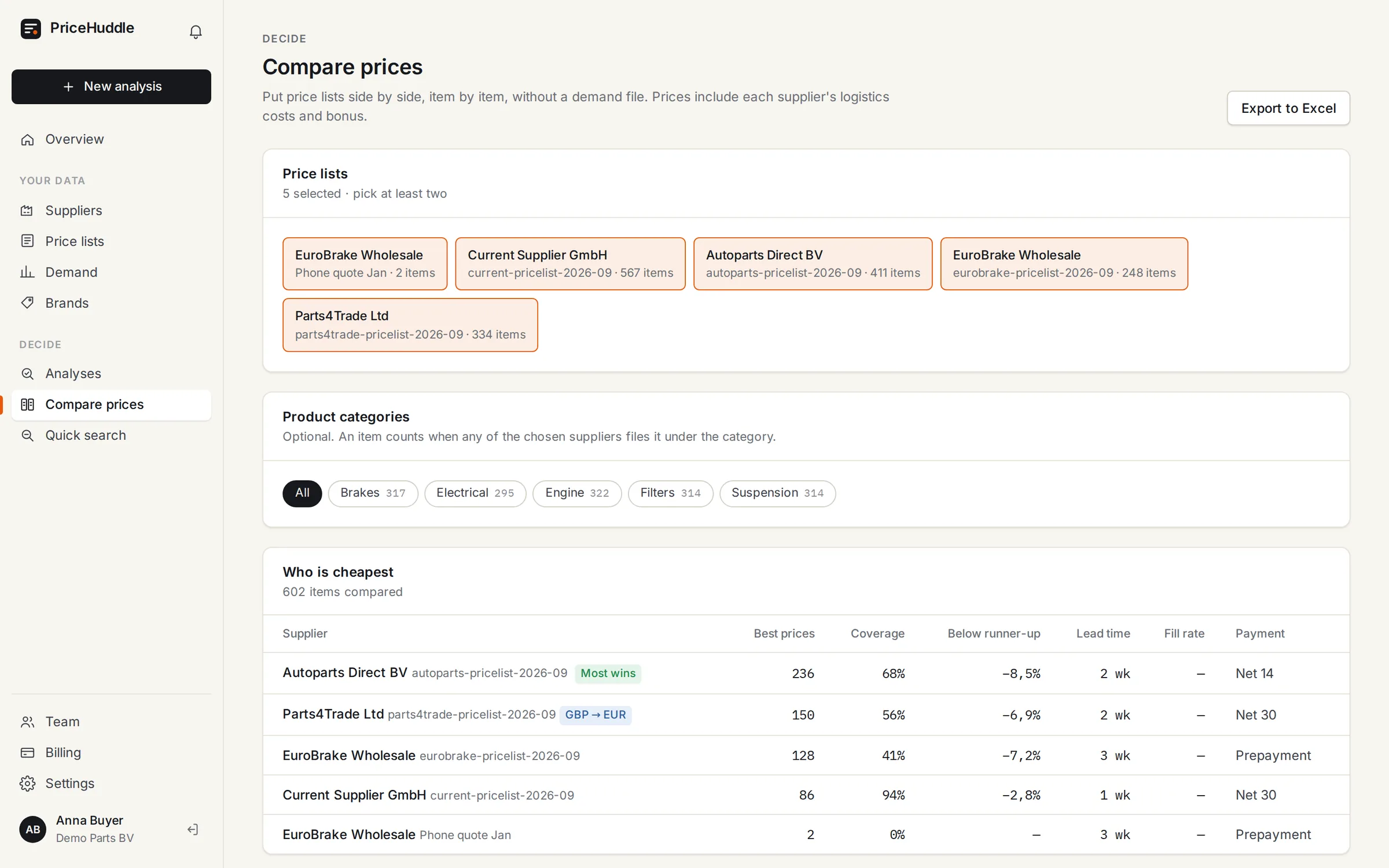Open Quick search
Screen dimensions: 1389x868
(x=111, y=435)
